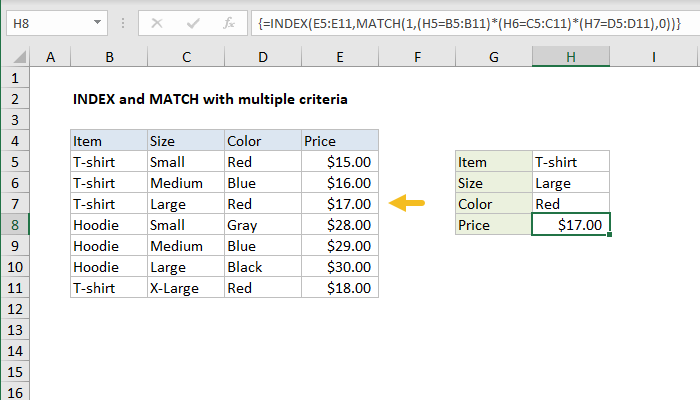Click the Enter checkmark icon in formula bar

193,23
